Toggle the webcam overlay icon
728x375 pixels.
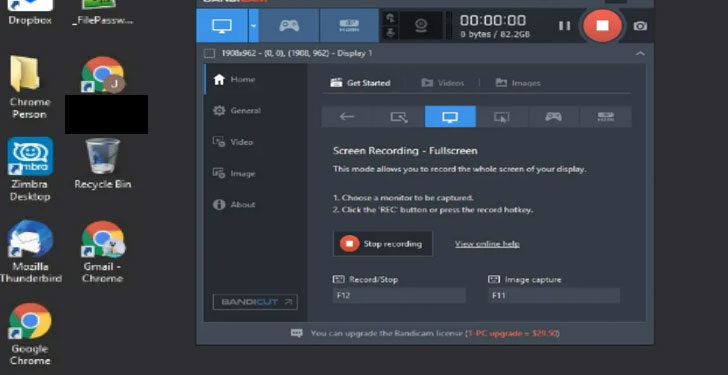[x=421, y=26]
